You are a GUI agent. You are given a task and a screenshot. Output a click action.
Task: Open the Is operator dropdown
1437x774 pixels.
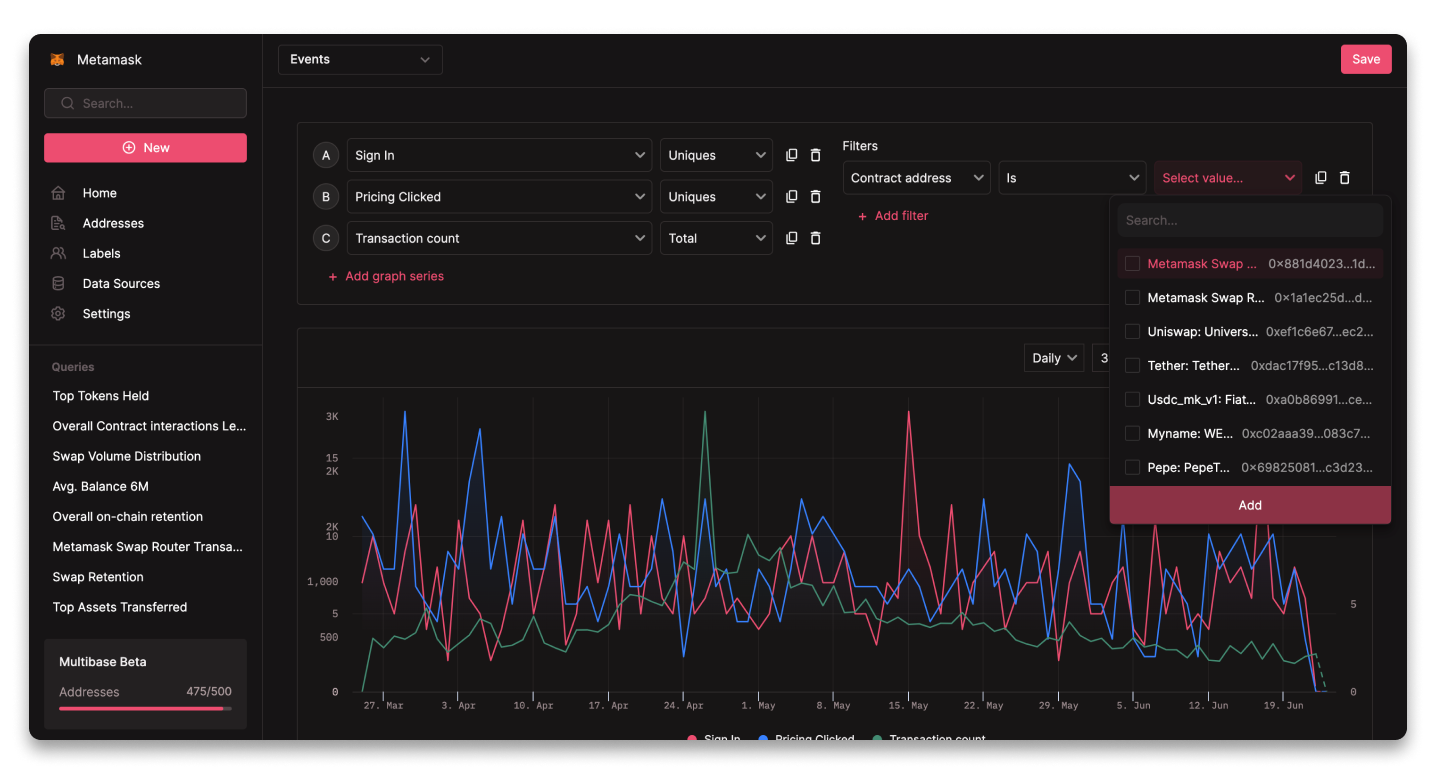[x=1072, y=178]
